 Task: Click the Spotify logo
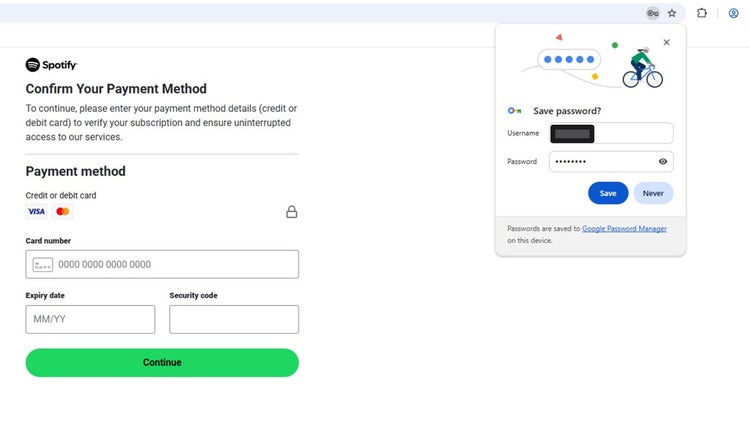51,65
